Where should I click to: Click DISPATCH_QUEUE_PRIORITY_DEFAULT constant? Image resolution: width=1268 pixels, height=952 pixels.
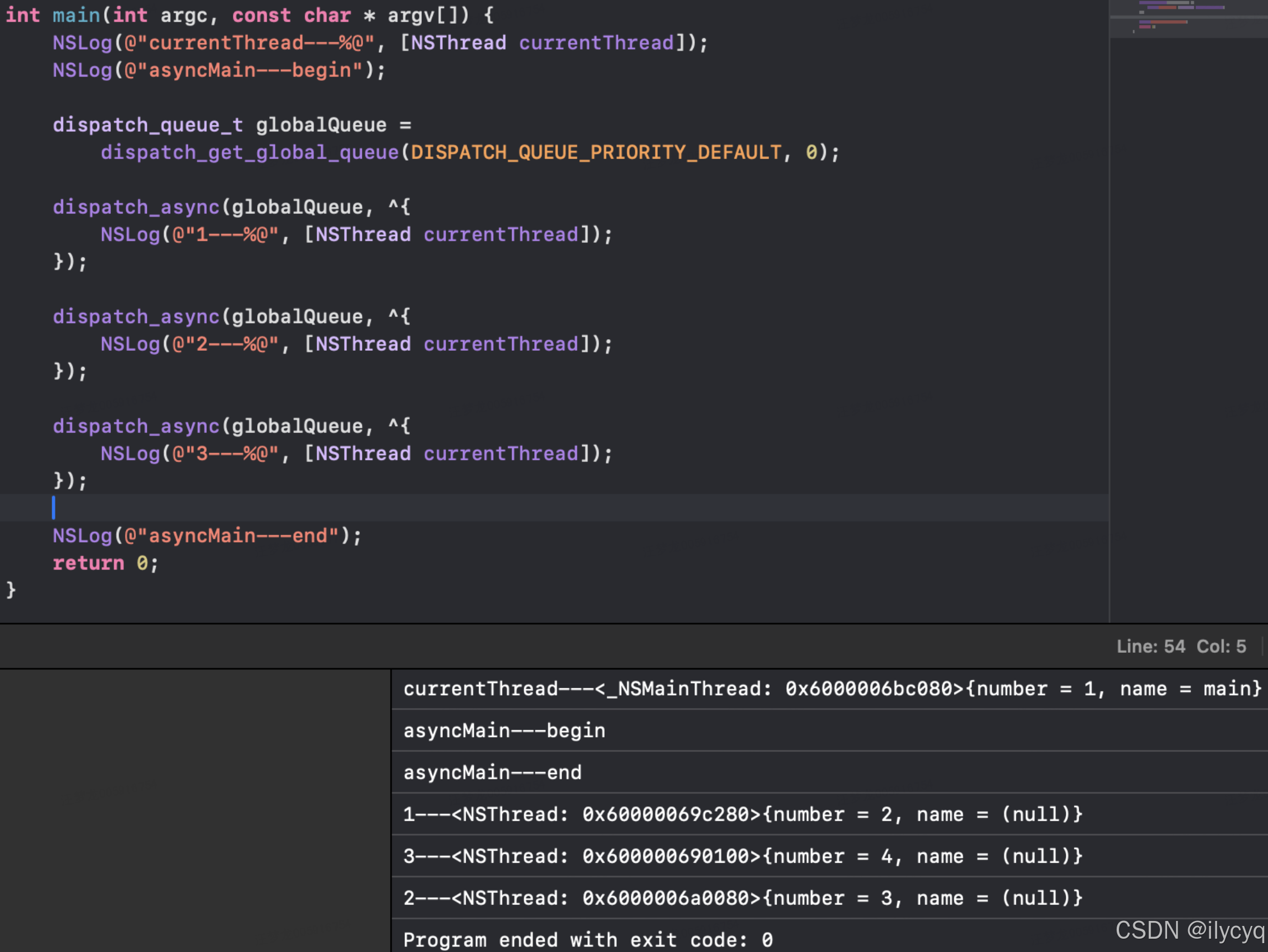596,152
